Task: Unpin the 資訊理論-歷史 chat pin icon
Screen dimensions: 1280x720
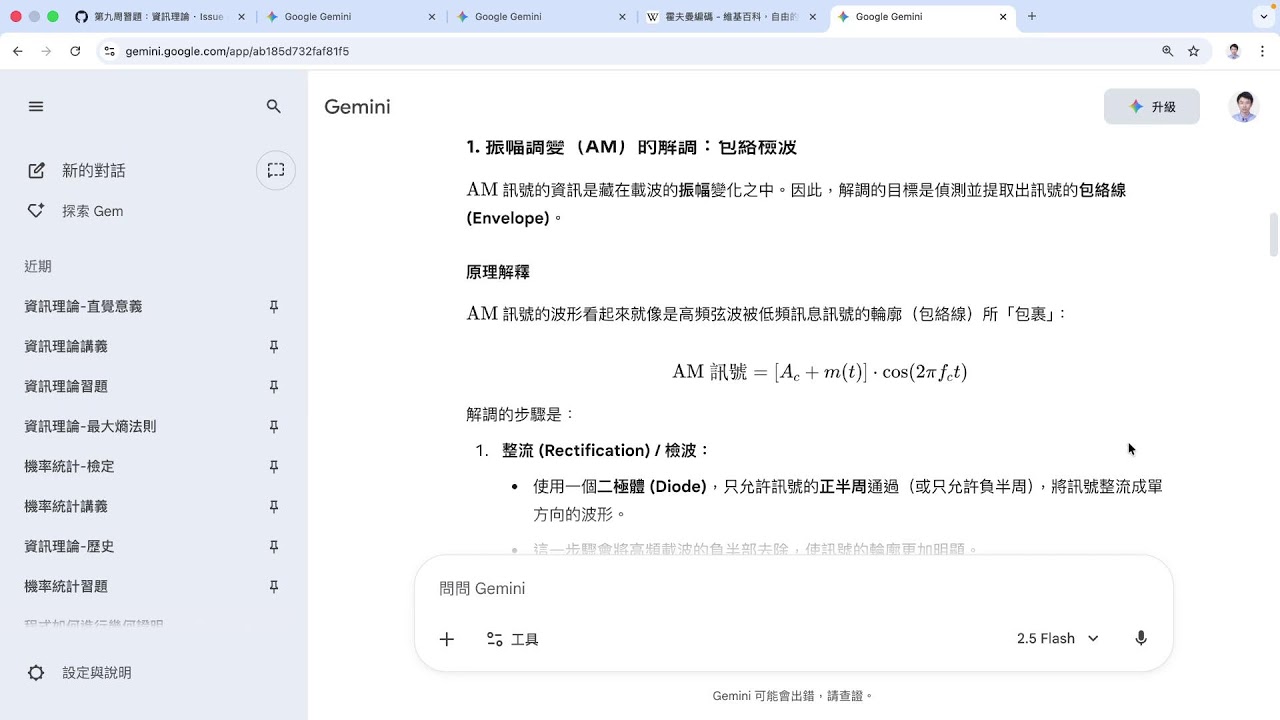Action: pos(274,547)
